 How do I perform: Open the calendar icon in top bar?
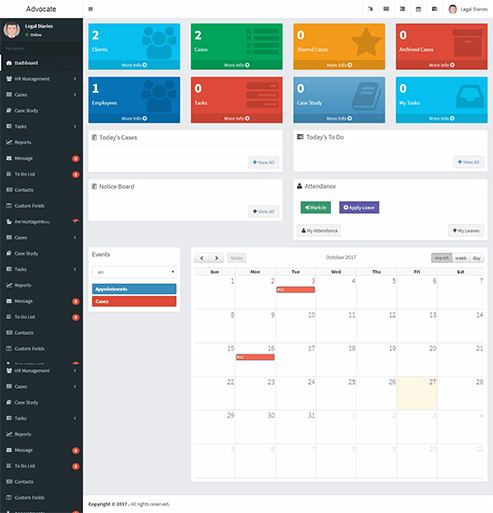coord(418,9)
